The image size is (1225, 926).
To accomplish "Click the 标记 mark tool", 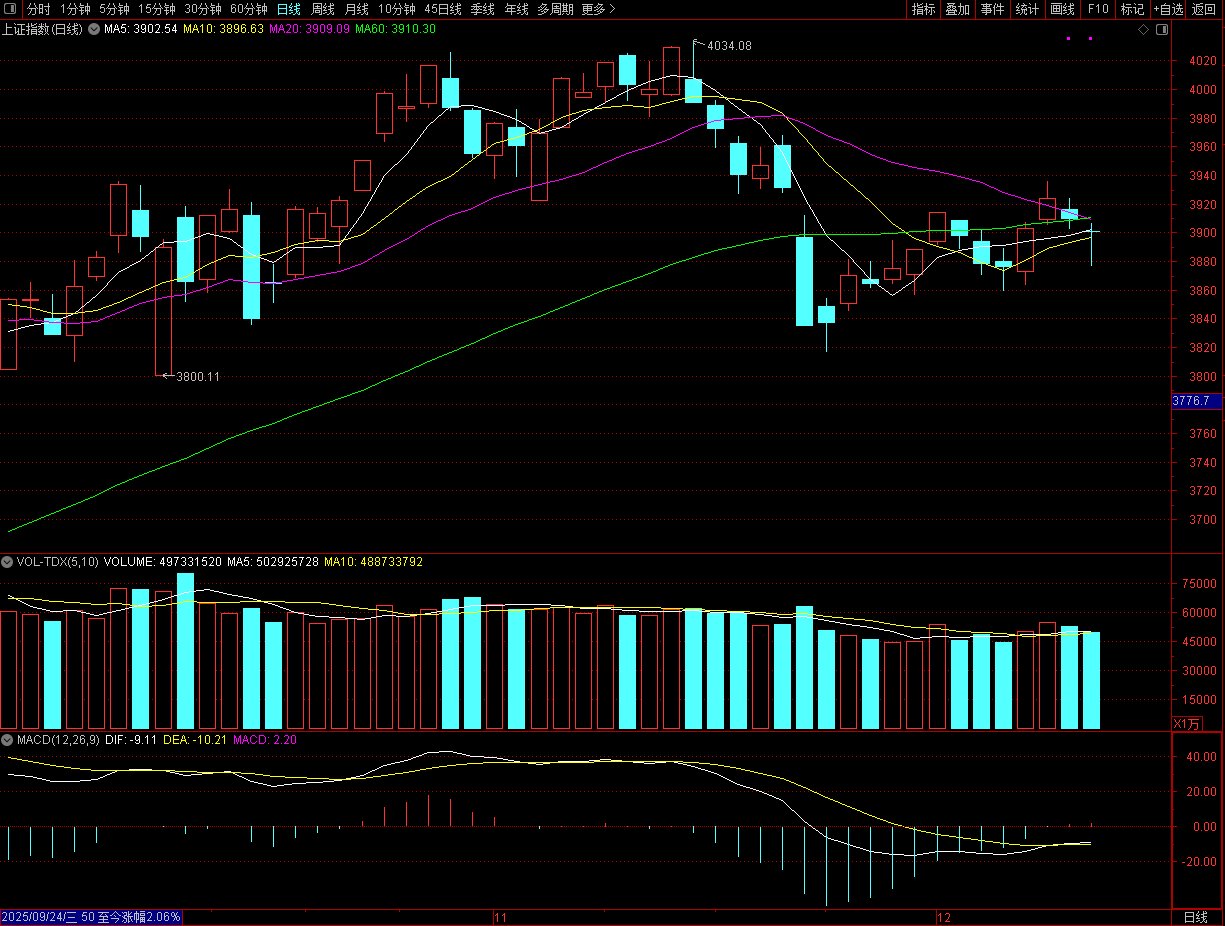I will (1132, 9).
